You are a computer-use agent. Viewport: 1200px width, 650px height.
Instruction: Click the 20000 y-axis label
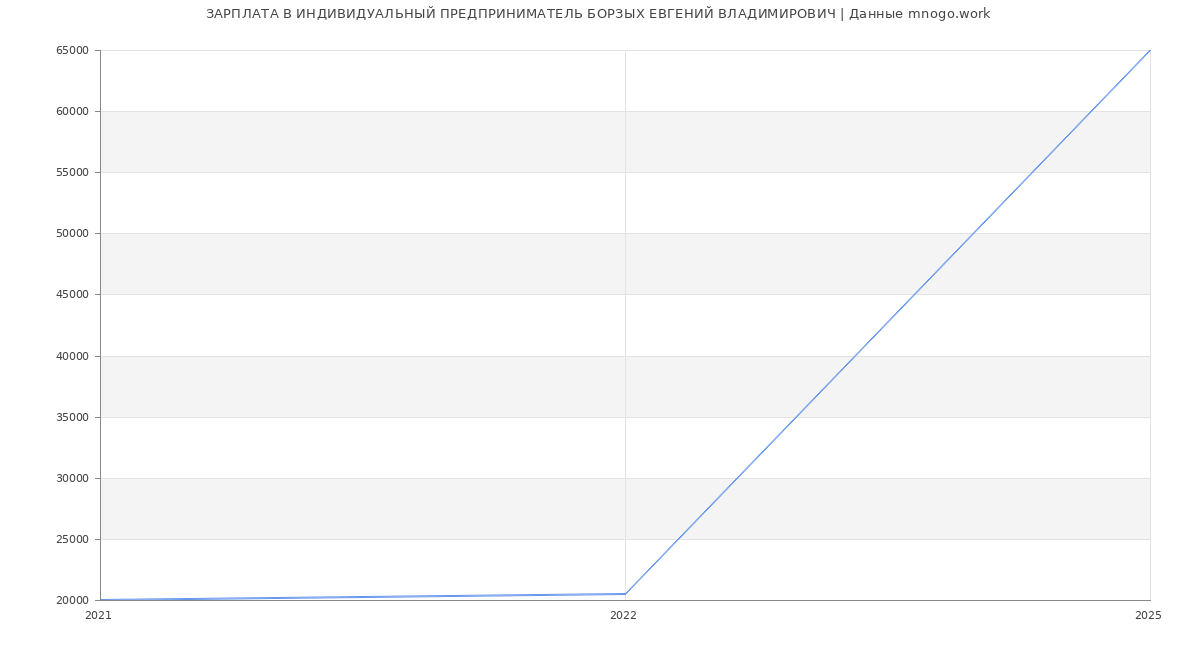72,601
